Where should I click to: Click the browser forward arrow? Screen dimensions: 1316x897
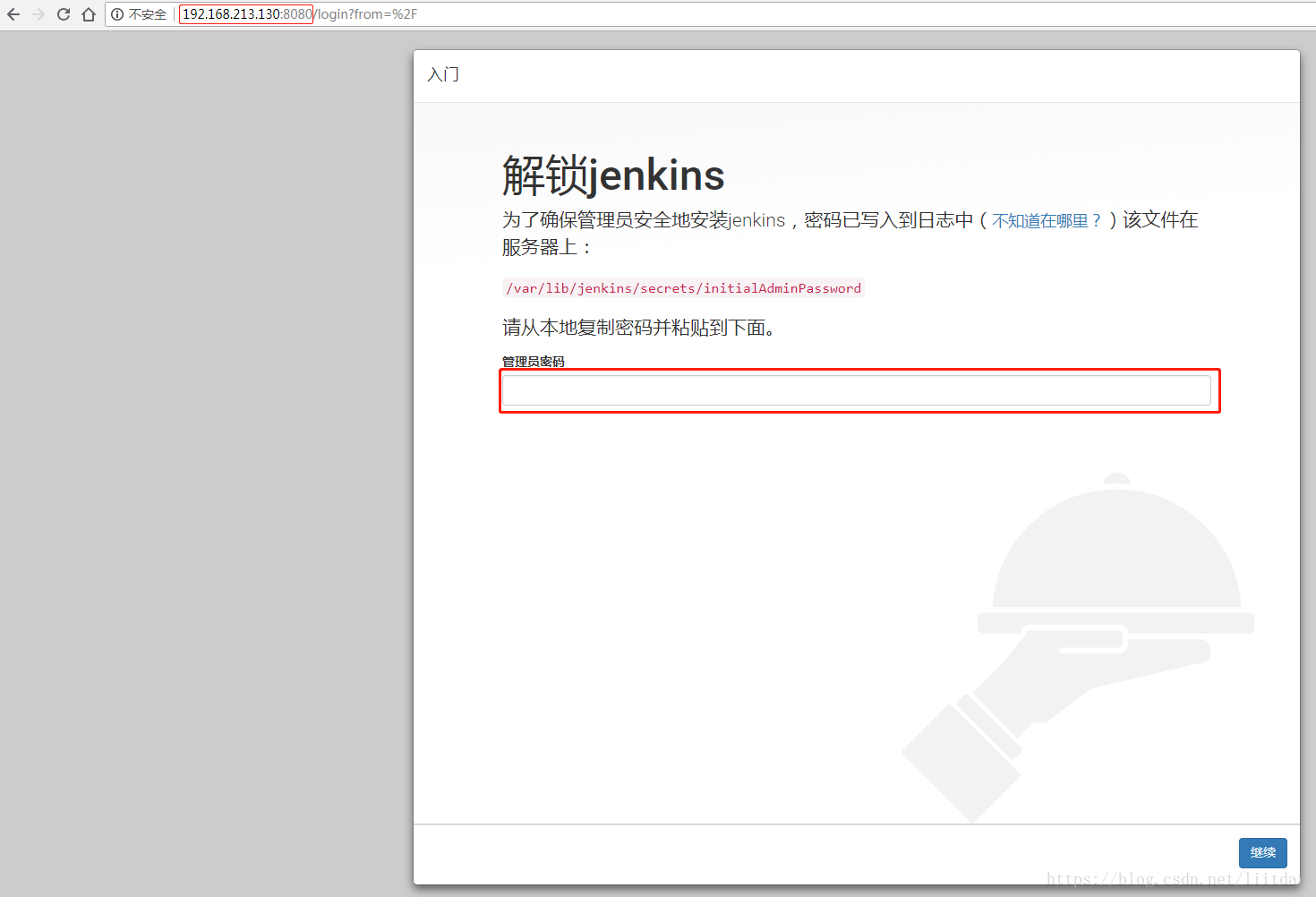pyautogui.click(x=38, y=14)
